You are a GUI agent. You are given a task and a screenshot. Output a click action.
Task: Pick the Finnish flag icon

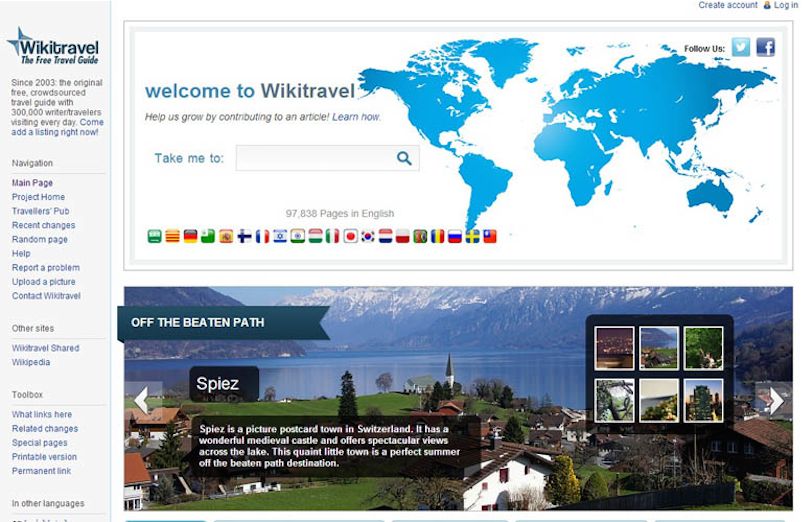[x=244, y=236]
